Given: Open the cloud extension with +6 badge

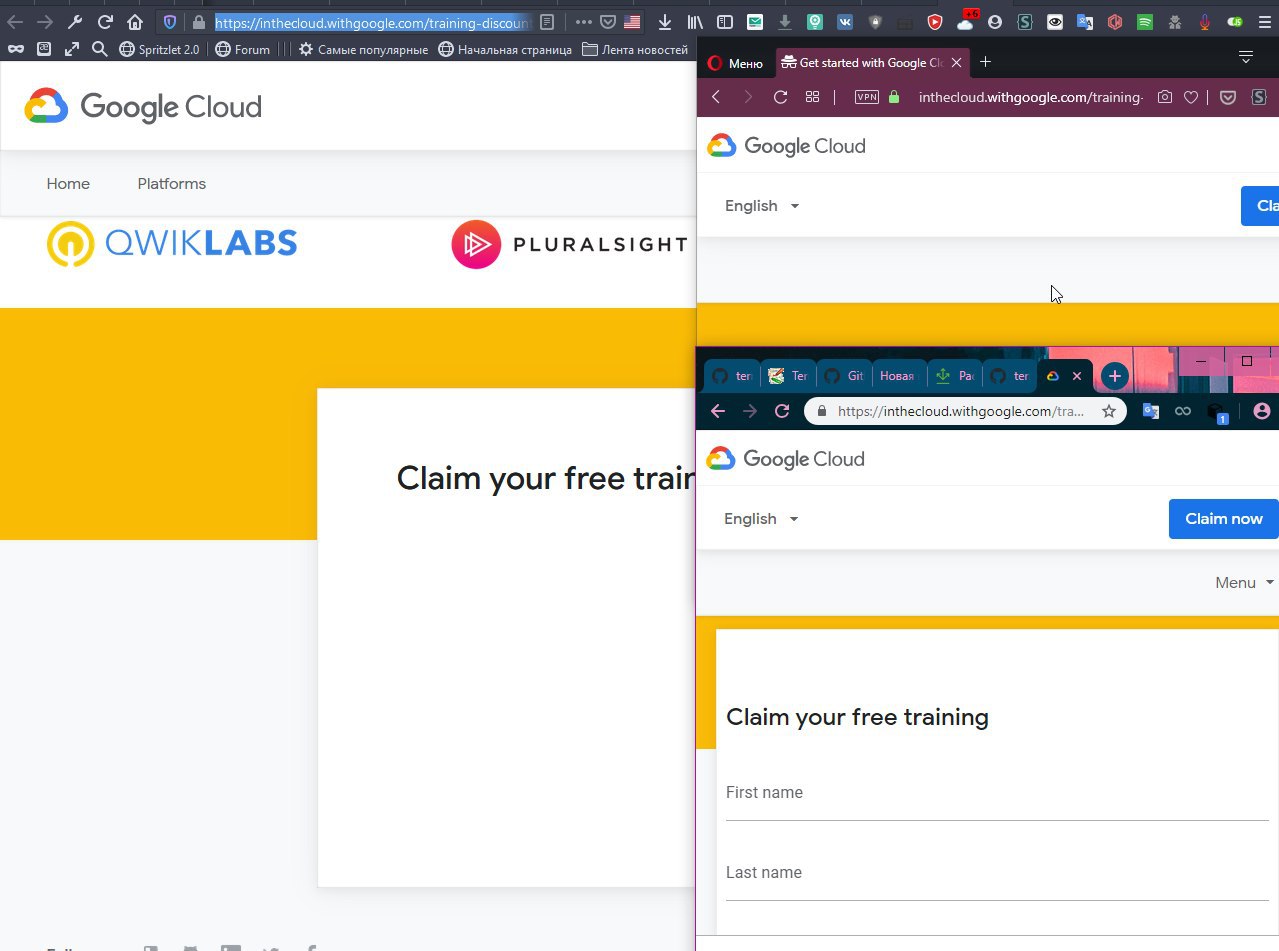Looking at the screenshot, I should click(x=966, y=20).
